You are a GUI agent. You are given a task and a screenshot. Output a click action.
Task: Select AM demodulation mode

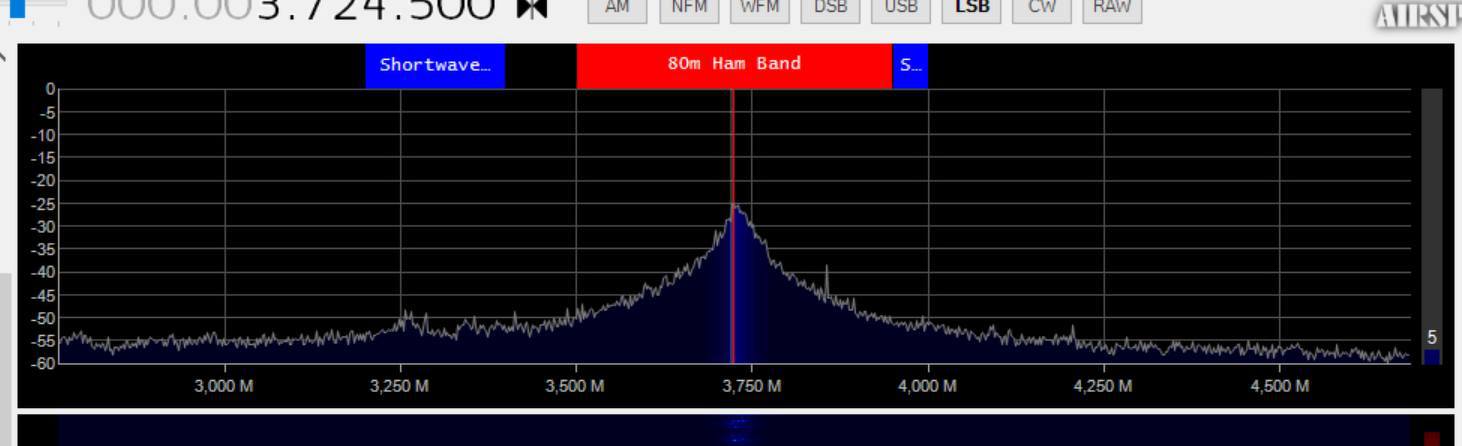click(617, 9)
